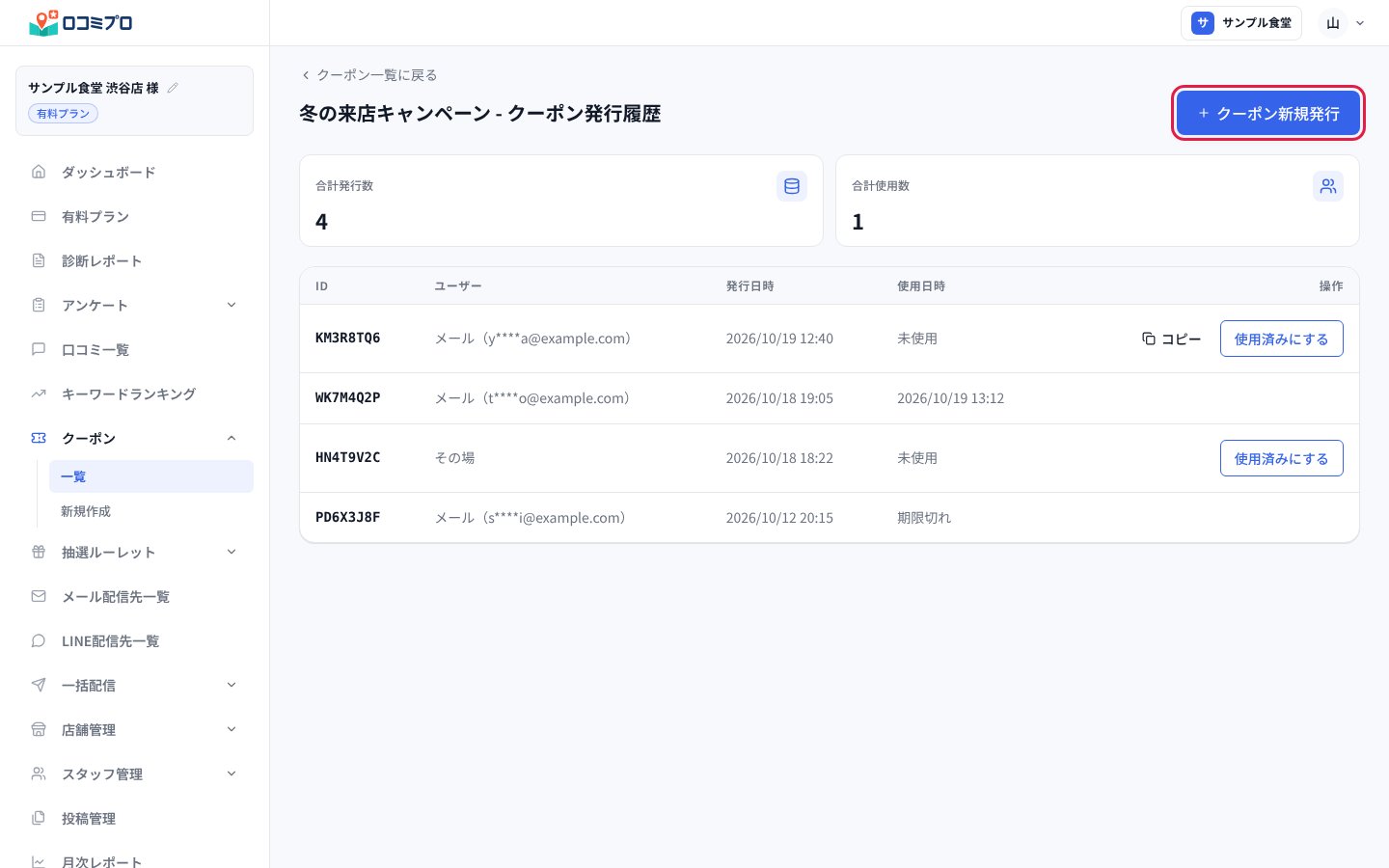Viewport: 1389px width, 868px height.
Task: Open the サンプル食堂 store switcher
Action: click(1241, 23)
